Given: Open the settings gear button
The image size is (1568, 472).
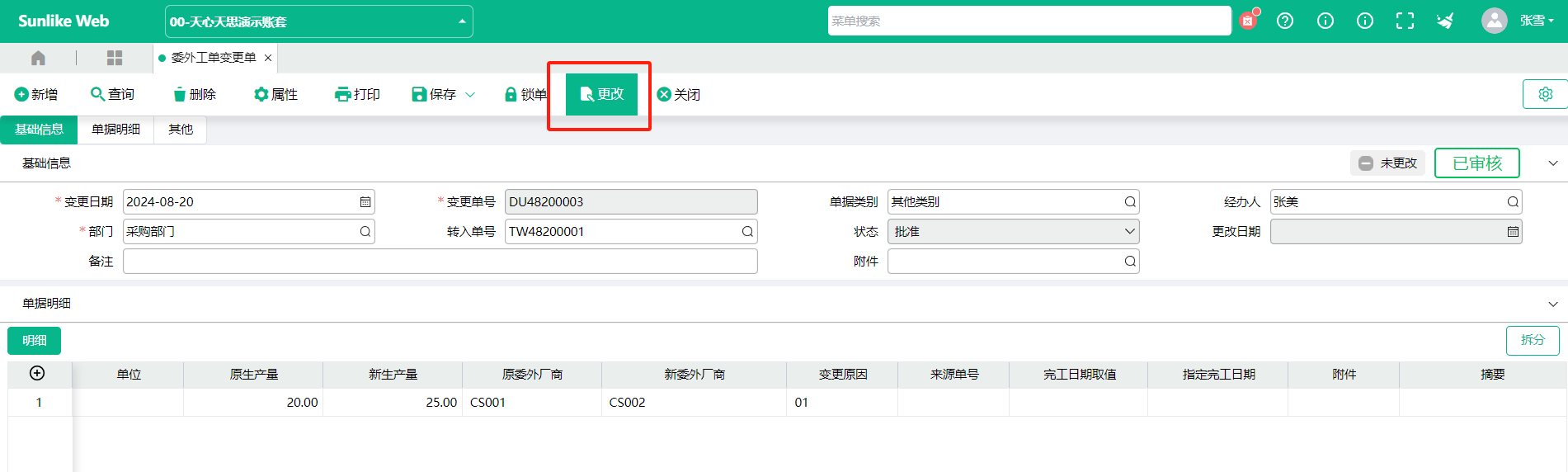Looking at the screenshot, I should tap(1545, 94).
